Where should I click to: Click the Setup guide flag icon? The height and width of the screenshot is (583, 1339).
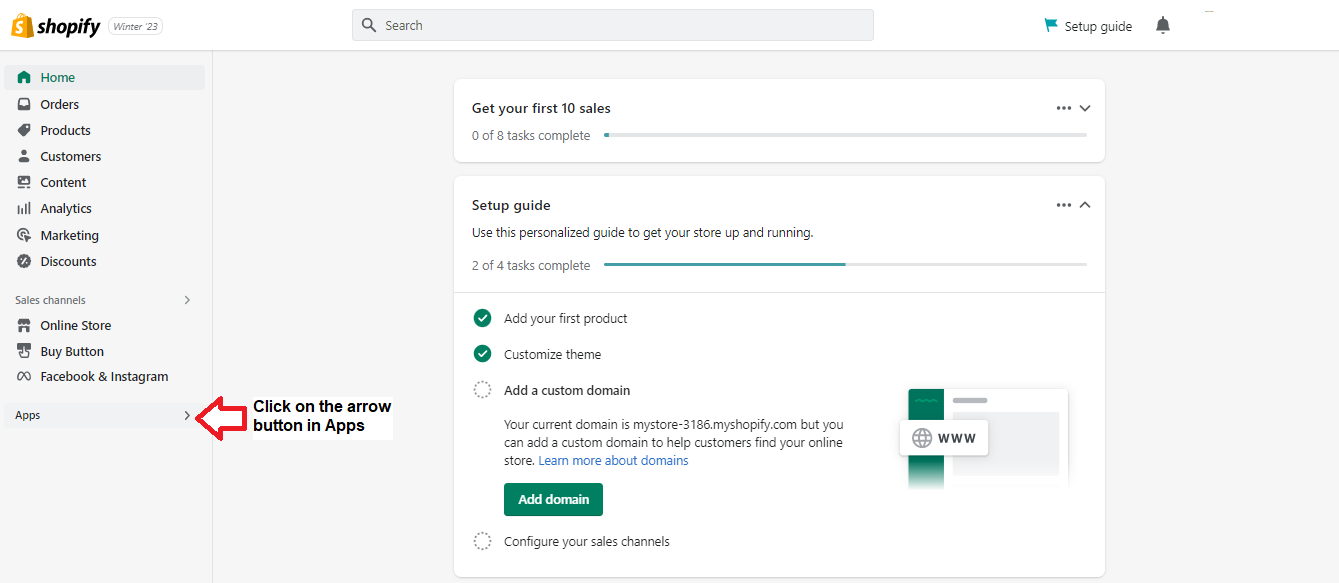(1051, 25)
